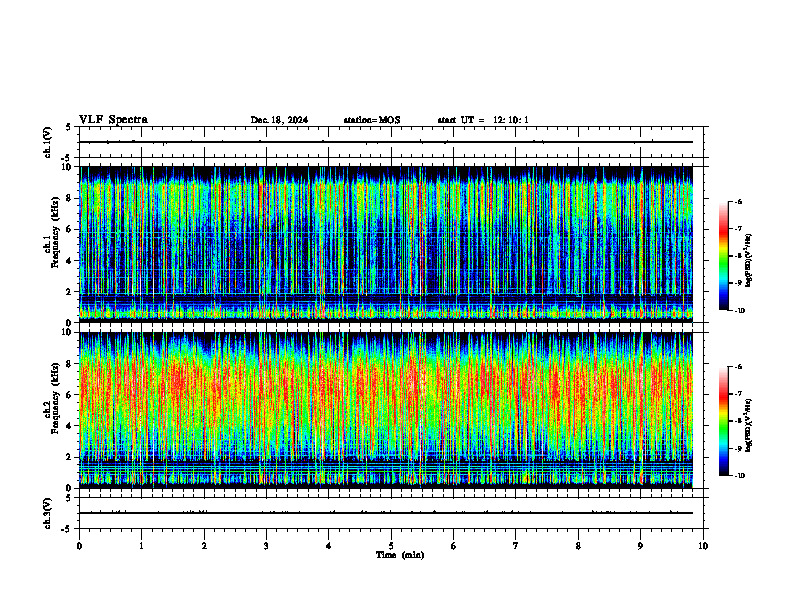Click the "9" tick on the time axis
792x612 pixels.
coord(640,546)
